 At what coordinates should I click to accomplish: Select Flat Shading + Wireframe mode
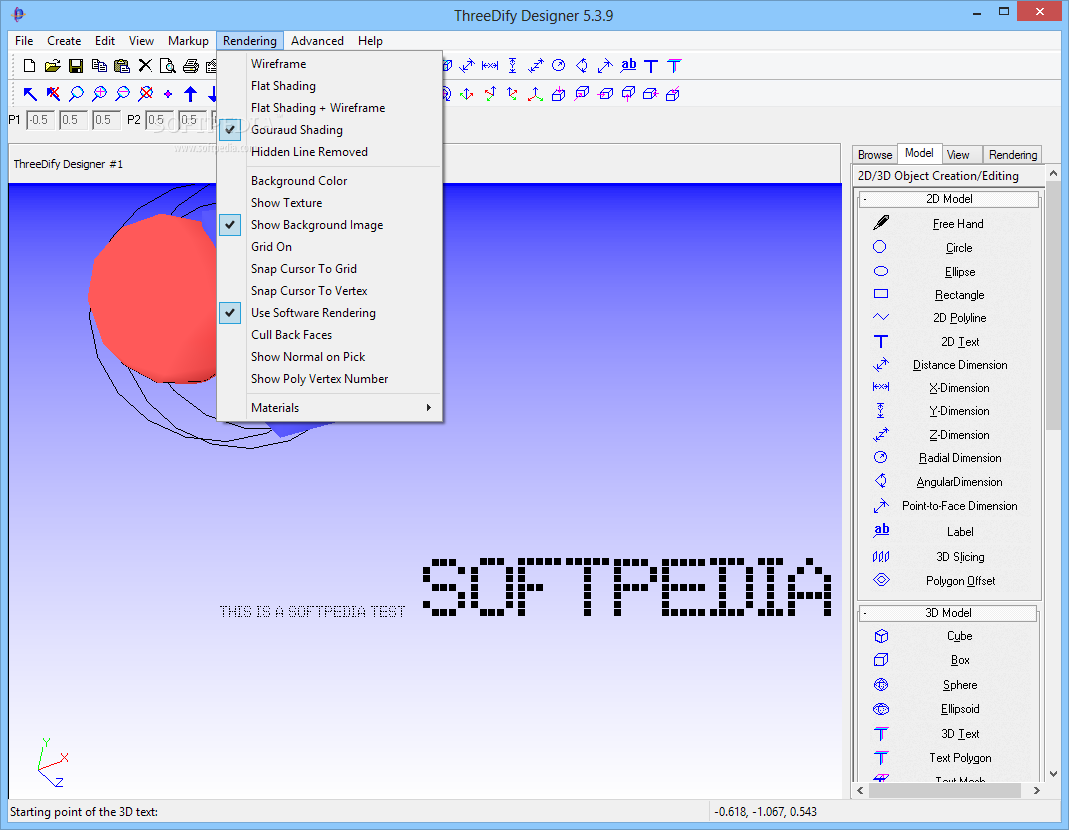tap(330, 108)
